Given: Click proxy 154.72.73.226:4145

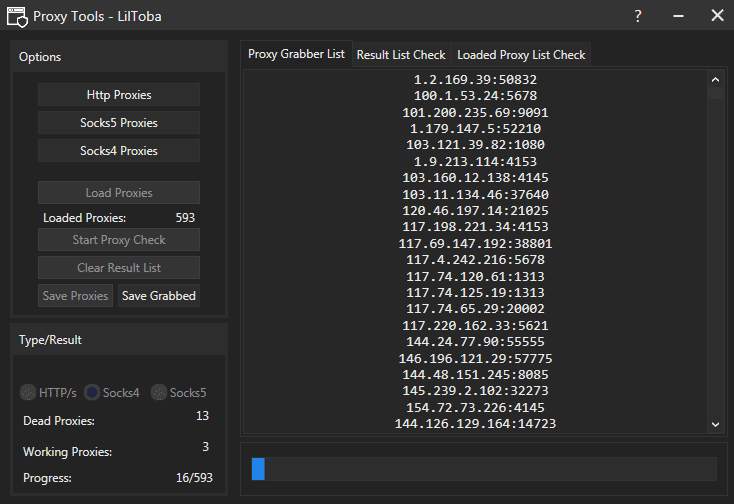Looking at the screenshot, I should tap(475, 408).
